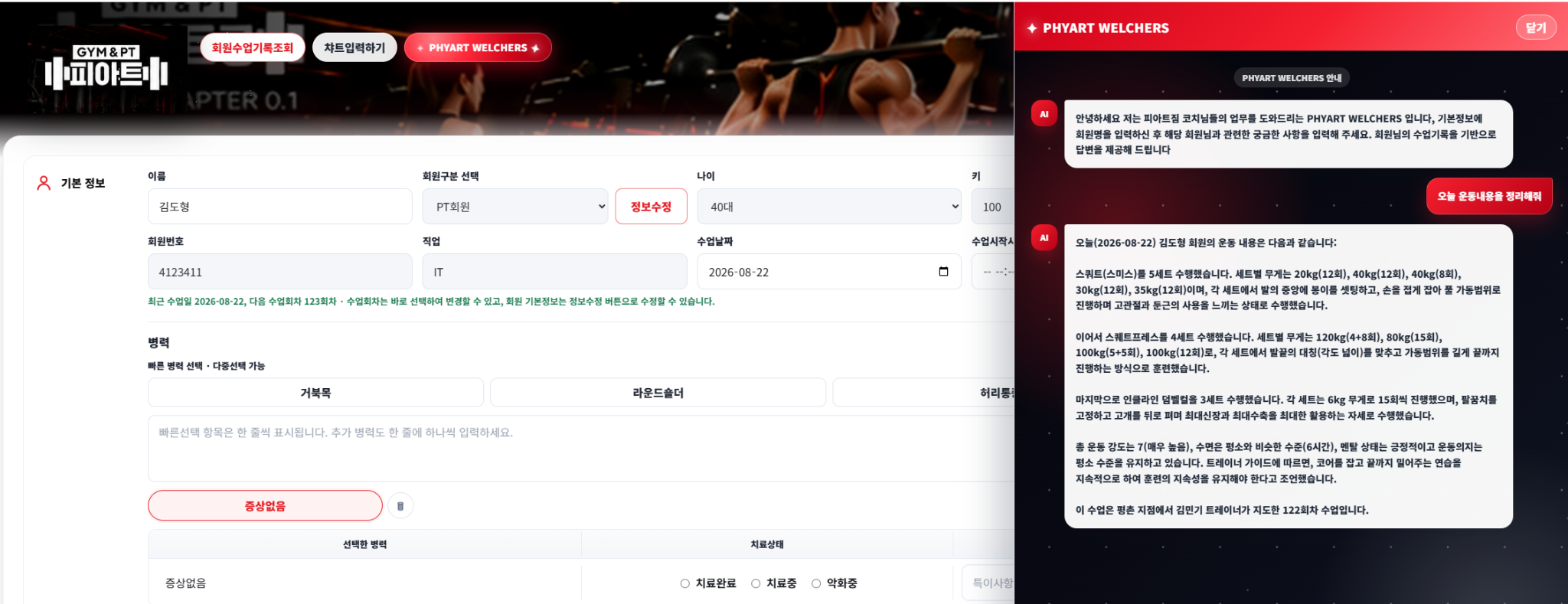Open the 나이 dropdown showing 40대
This screenshot has width=1568, height=604.
click(x=829, y=207)
